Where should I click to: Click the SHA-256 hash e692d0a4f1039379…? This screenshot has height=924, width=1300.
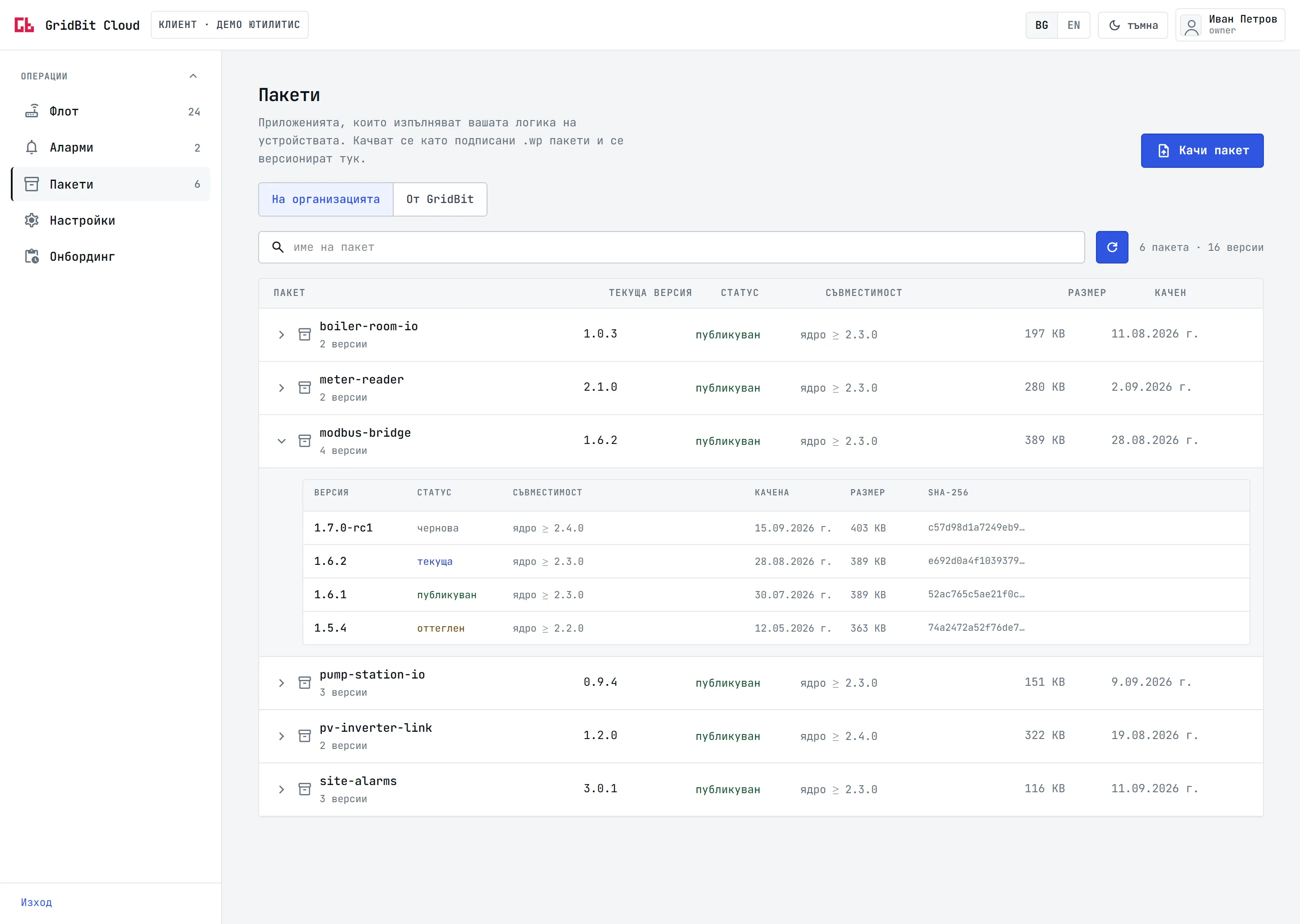point(976,561)
